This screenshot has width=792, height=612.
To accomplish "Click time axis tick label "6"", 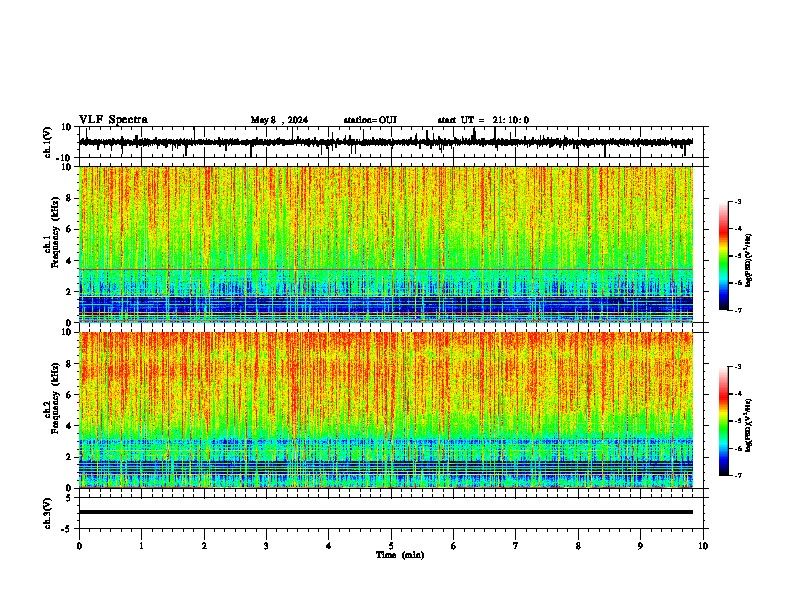I will [x=454, y=546].
